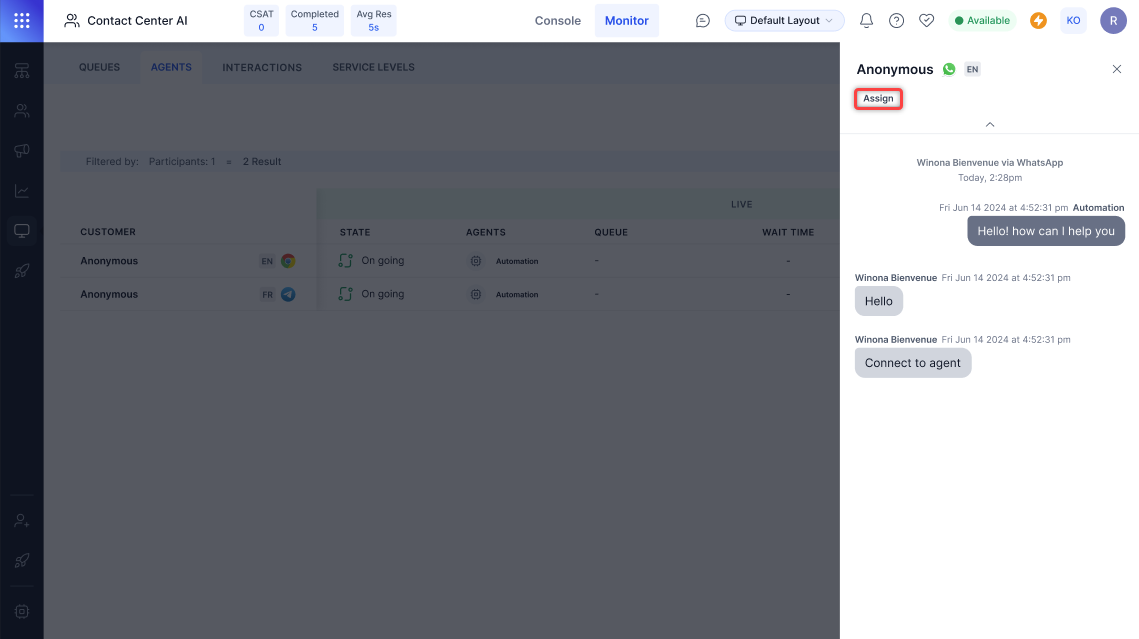The image size is (1139, 639).
Task: Close the Anonymous conversation panel
Action: (x=1117, y=69)
